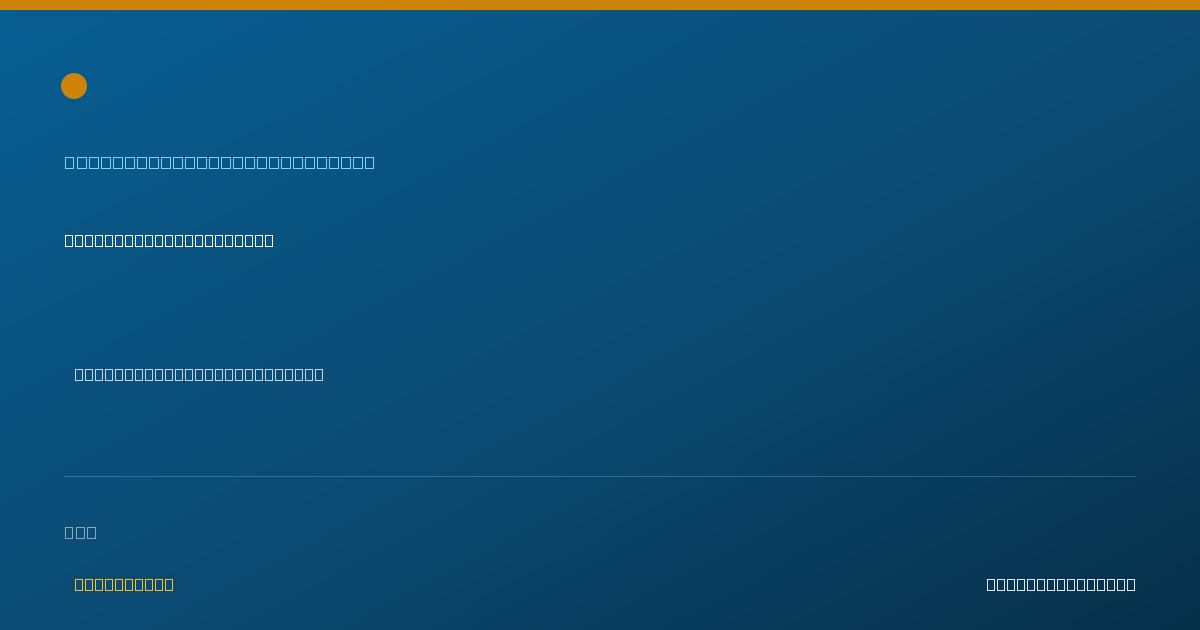Click first character of light-blue heading
The image size is (1200, 630).
(x=70, y=162)
